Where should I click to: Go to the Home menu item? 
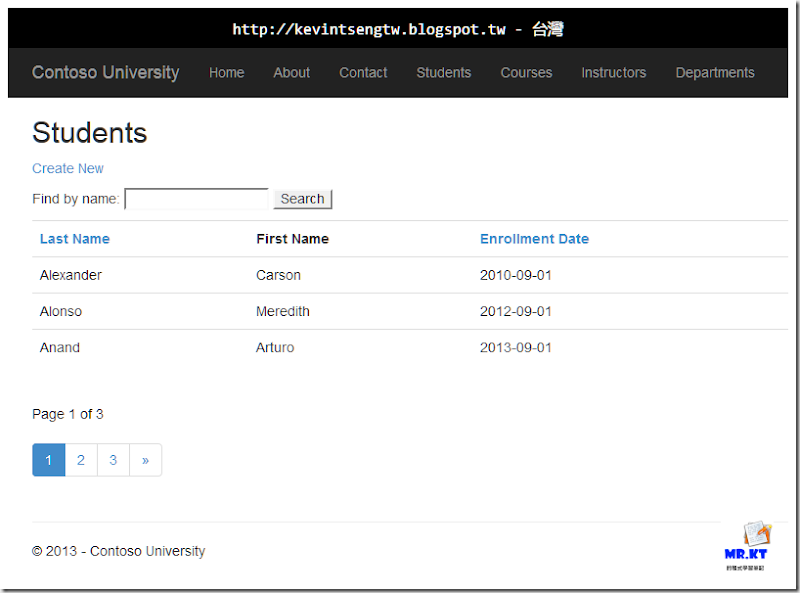226,72
